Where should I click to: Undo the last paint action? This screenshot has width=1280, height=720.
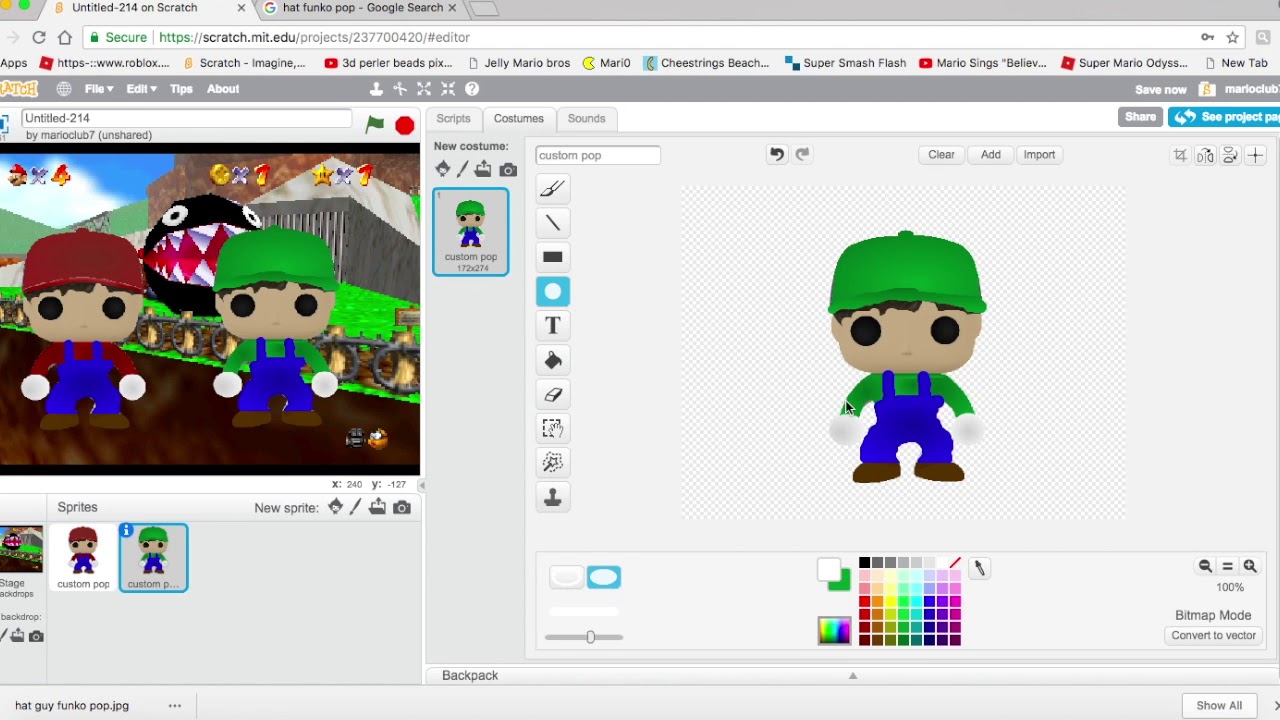[x=776, y=154]
